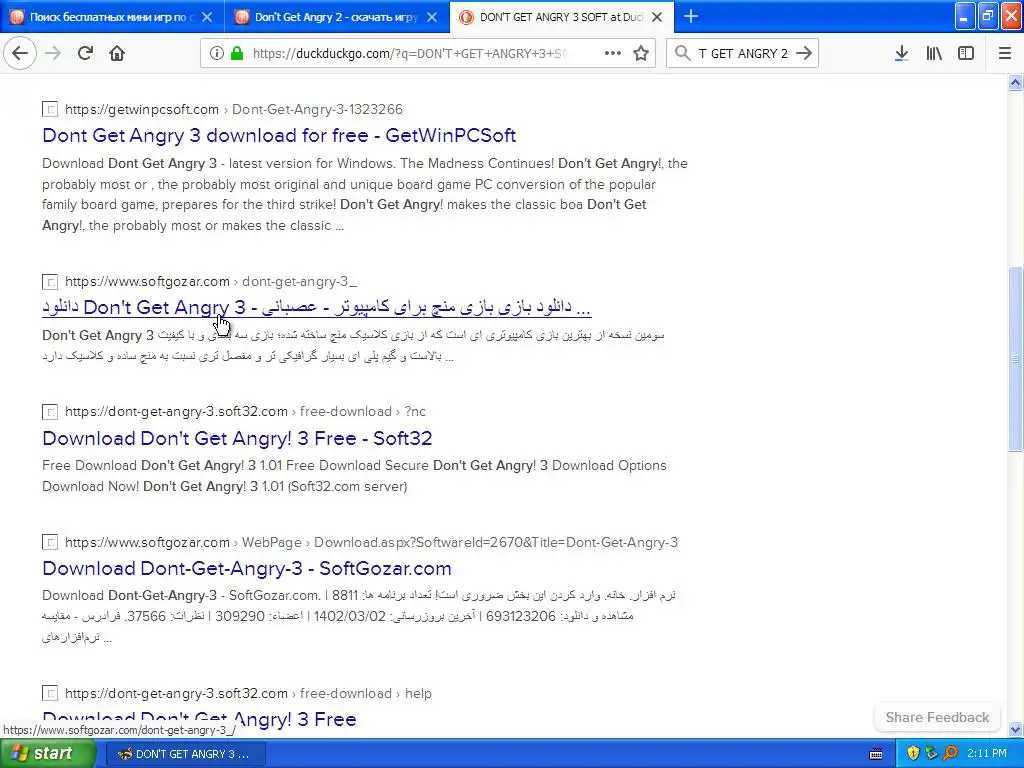Click favicon beside softgozar dont-get-angry-3_ result
The image size is (1024, 768).
[50, 281]
